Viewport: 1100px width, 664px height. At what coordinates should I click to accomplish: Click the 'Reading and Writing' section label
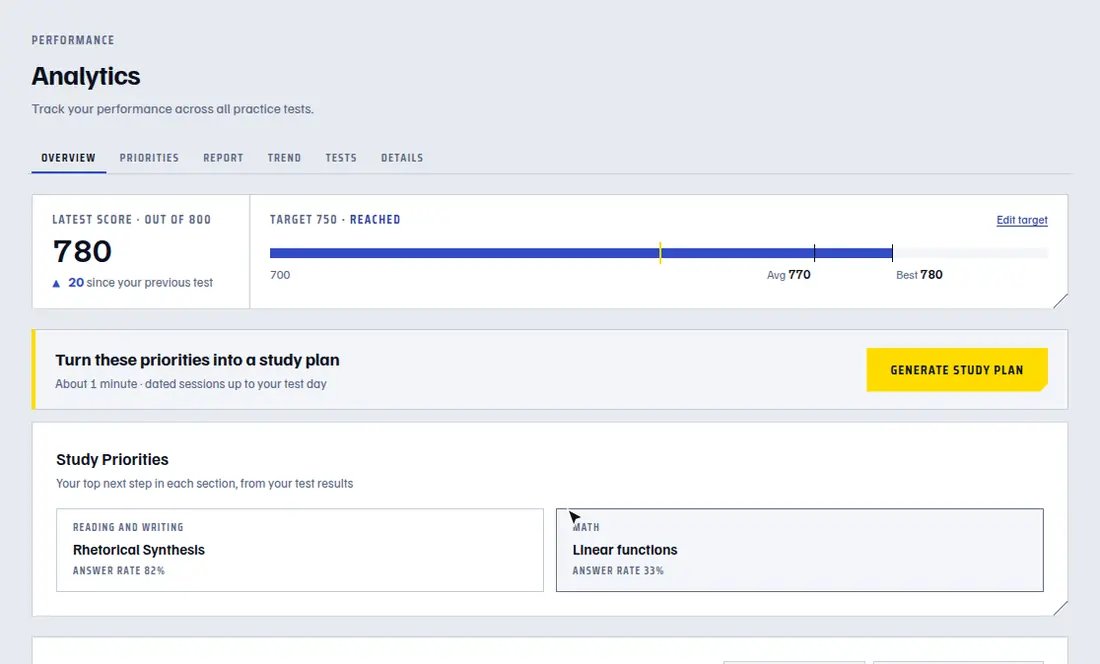(128, 527)
